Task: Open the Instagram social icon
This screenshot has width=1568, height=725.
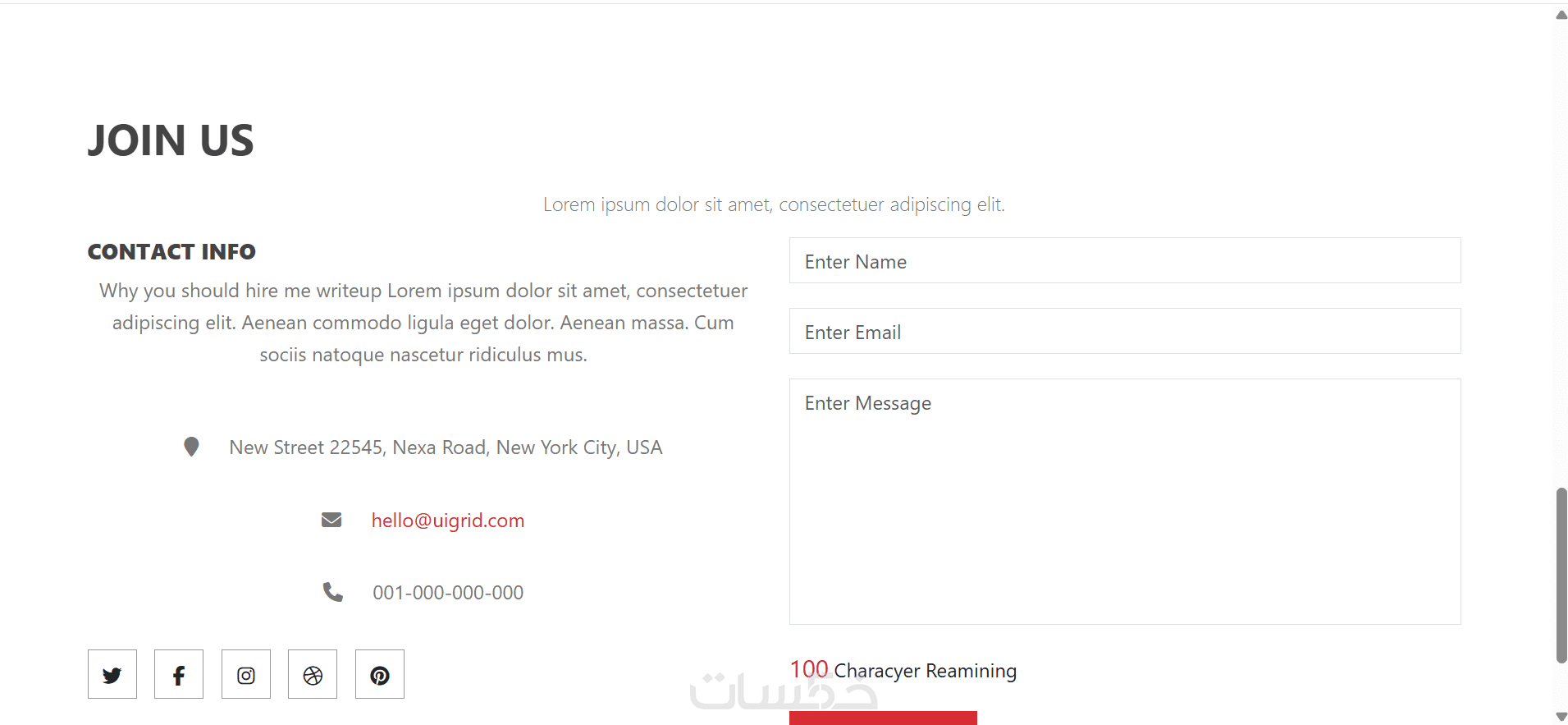Action: 246,675
